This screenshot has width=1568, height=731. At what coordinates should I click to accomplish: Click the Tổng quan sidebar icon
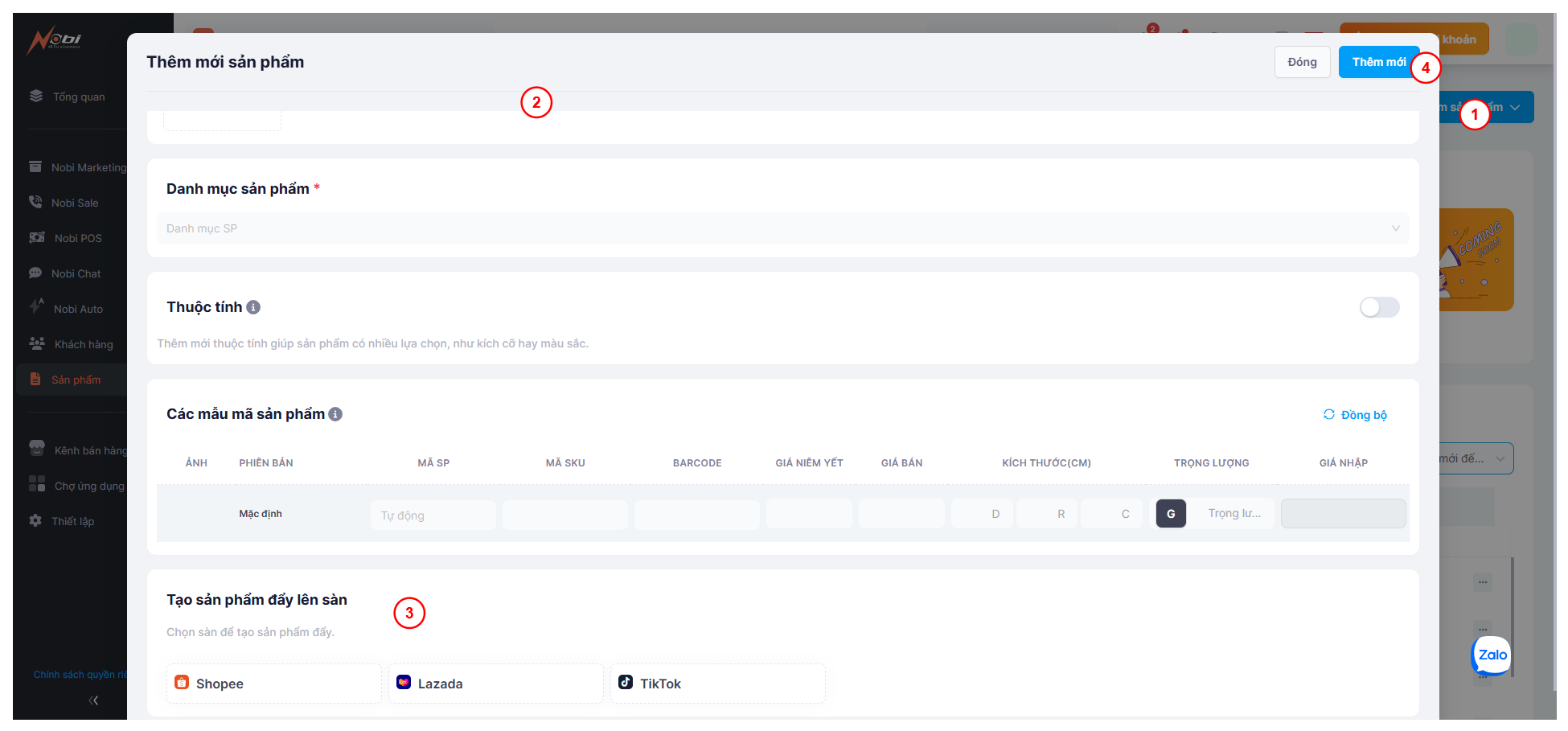coord(36,97)
